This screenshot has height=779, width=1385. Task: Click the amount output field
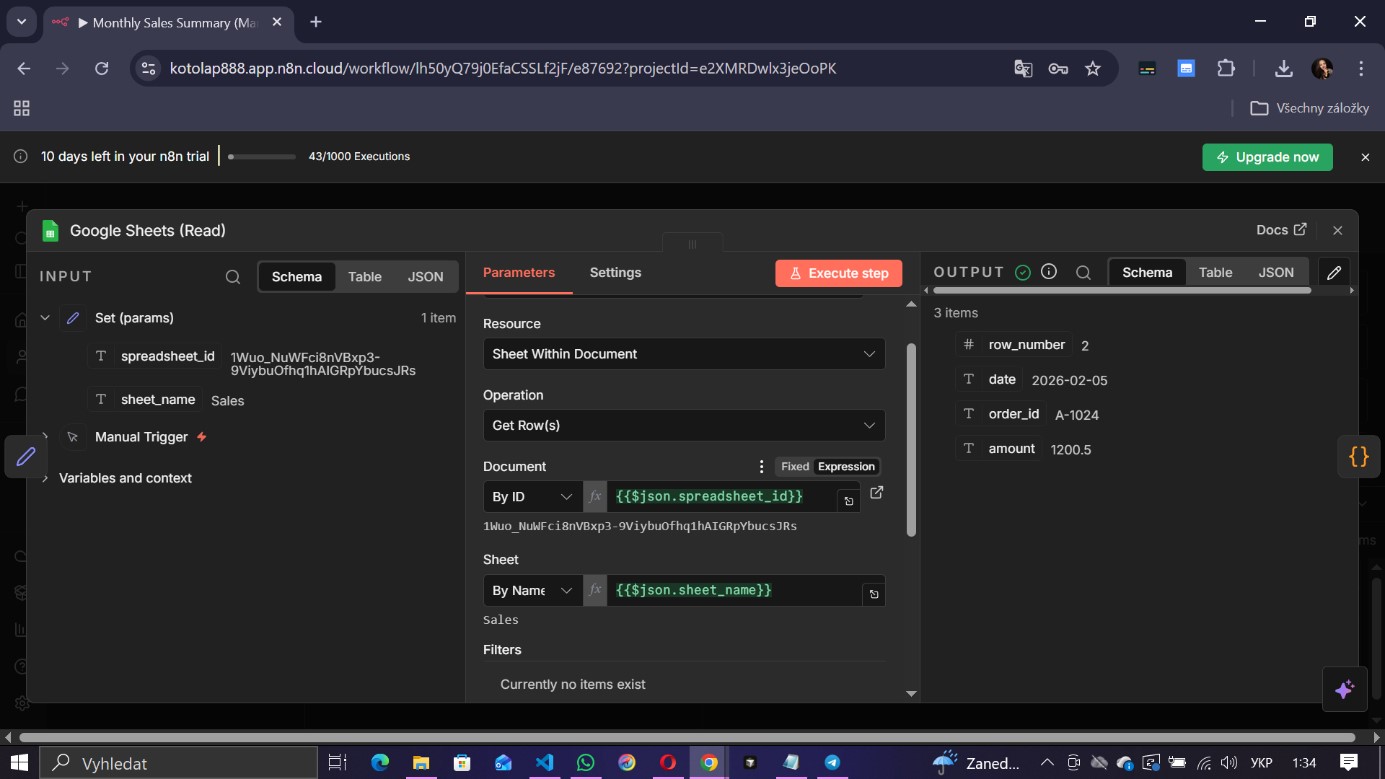999,449
